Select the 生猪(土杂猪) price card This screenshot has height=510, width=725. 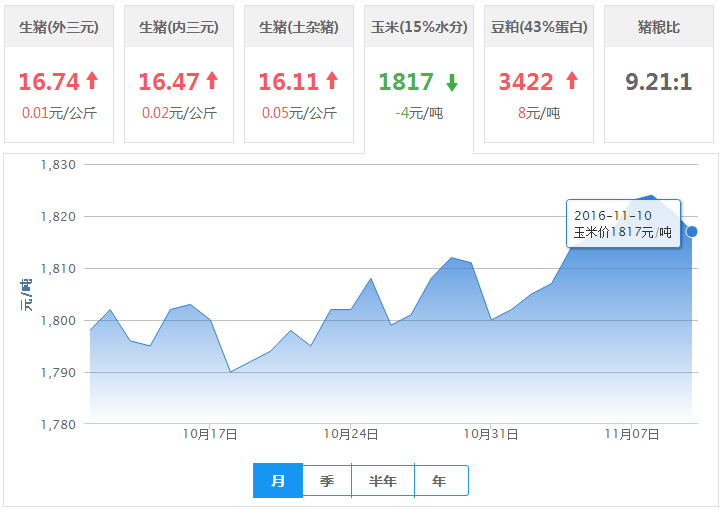pos(299,74)
